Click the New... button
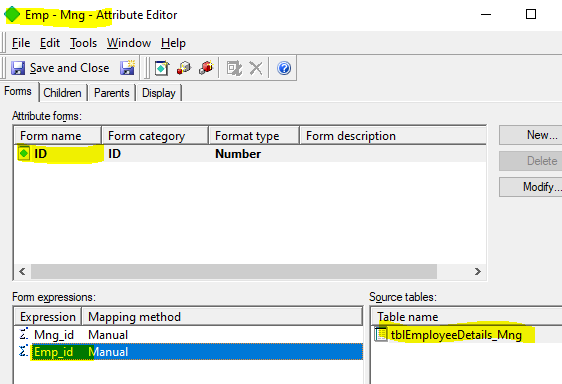The height and width of the screenshot is (384, 562). point(530,135)
